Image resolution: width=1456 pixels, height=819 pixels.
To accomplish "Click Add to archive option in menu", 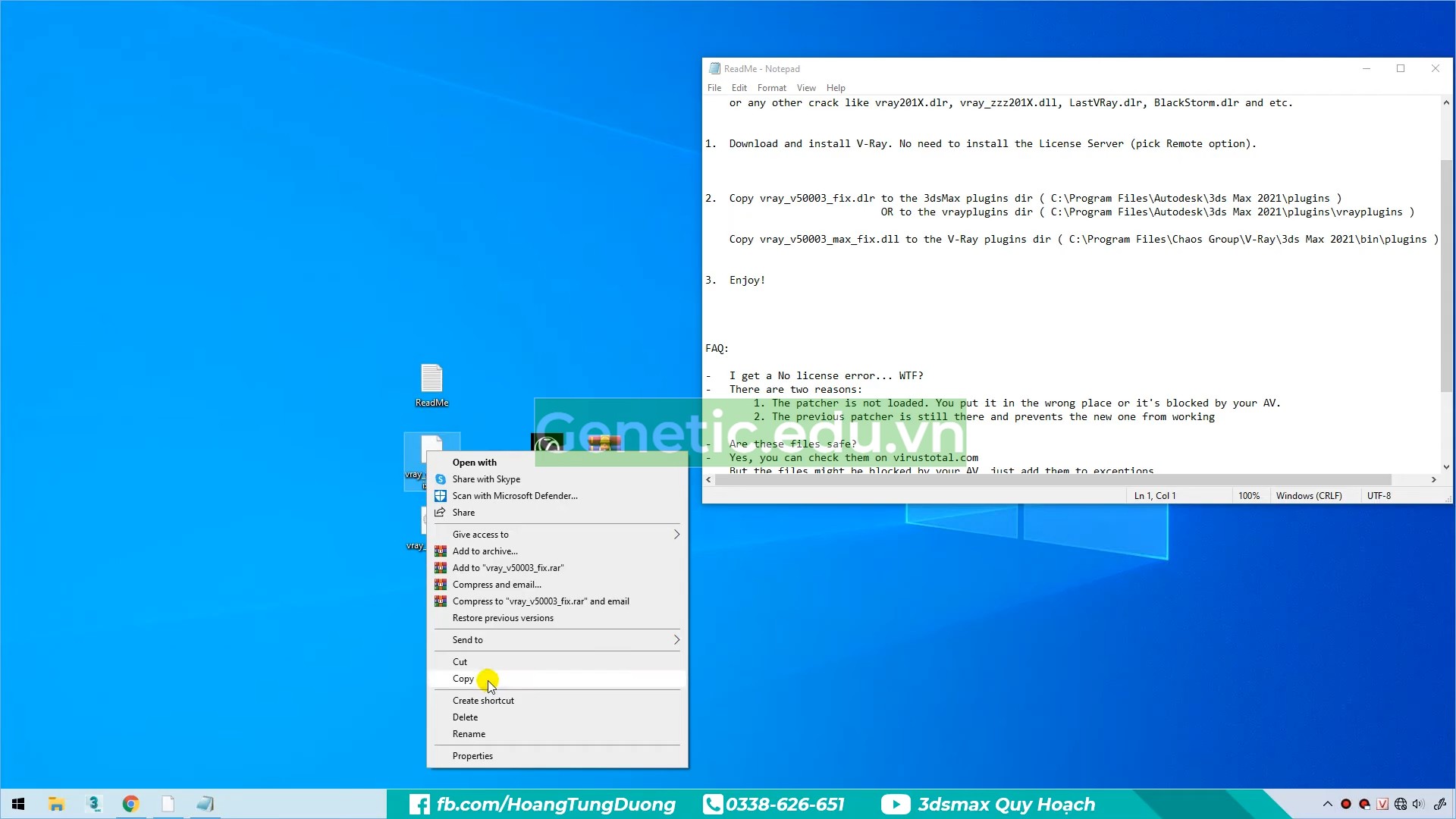I will (485, 550).
